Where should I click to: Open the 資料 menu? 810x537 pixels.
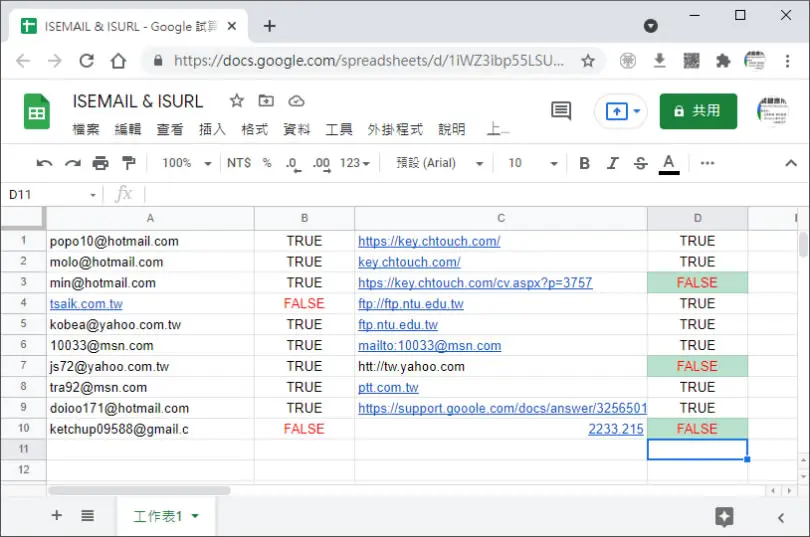pyautogui.click(x=297, y=129)
